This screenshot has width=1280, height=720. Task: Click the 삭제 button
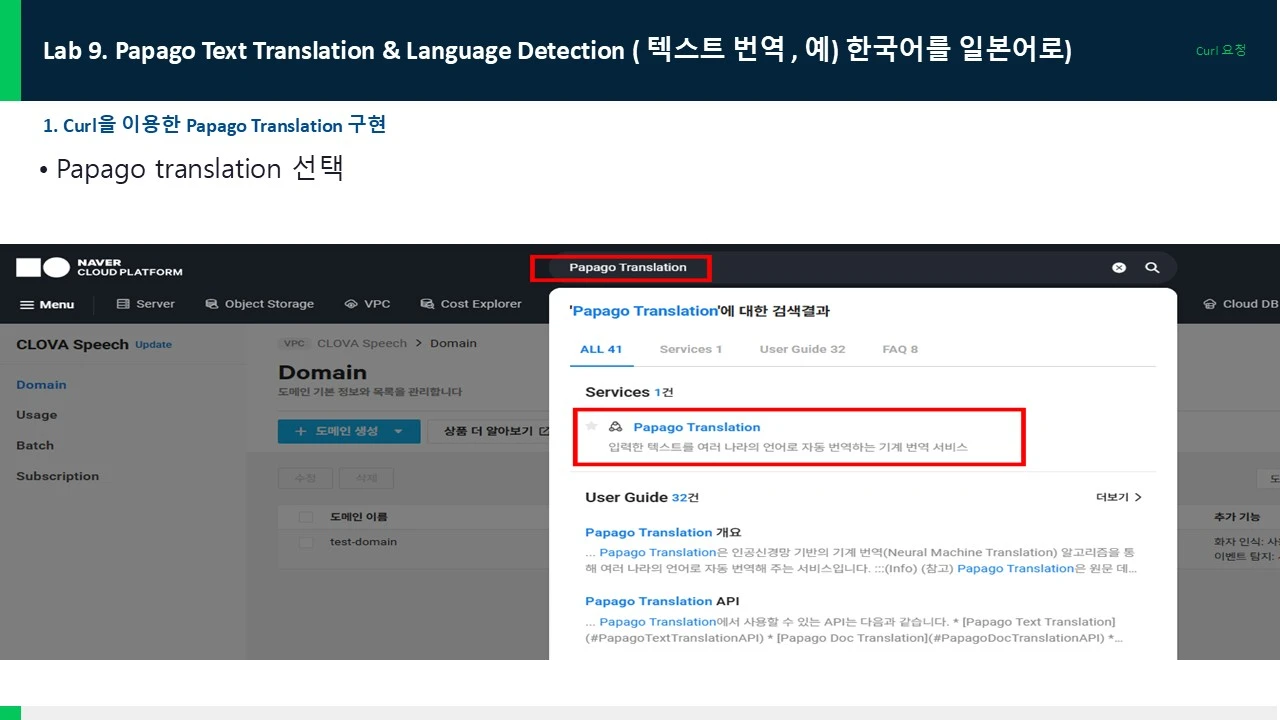[366, 478]
